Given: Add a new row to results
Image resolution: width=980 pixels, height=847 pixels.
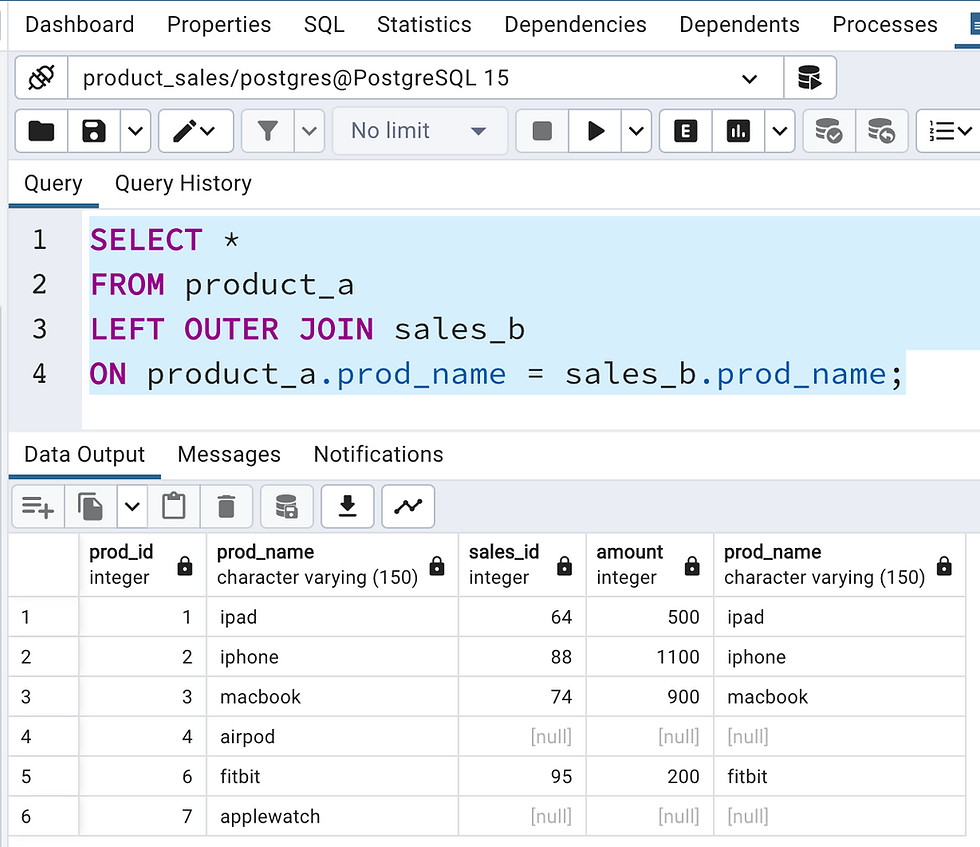Looking at the screenshot, I should [x=38, y=506].
